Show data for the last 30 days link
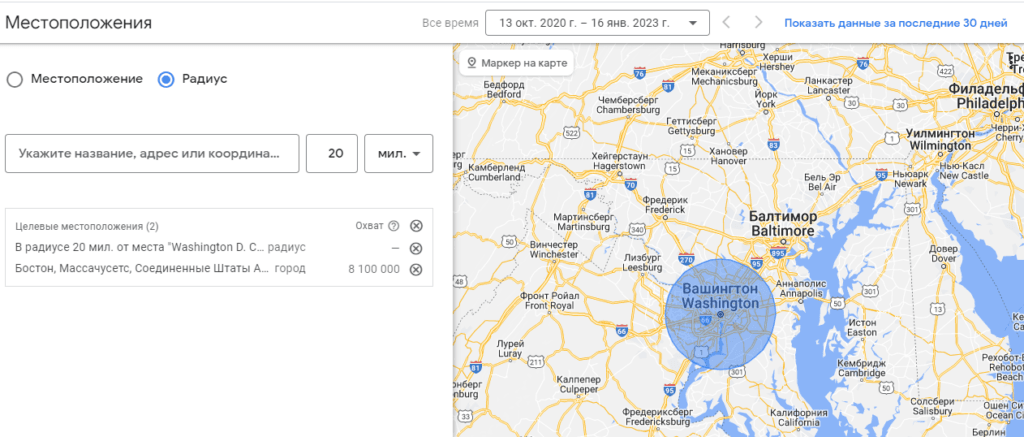The image size is (1024, 437). (x=896, y=23)
